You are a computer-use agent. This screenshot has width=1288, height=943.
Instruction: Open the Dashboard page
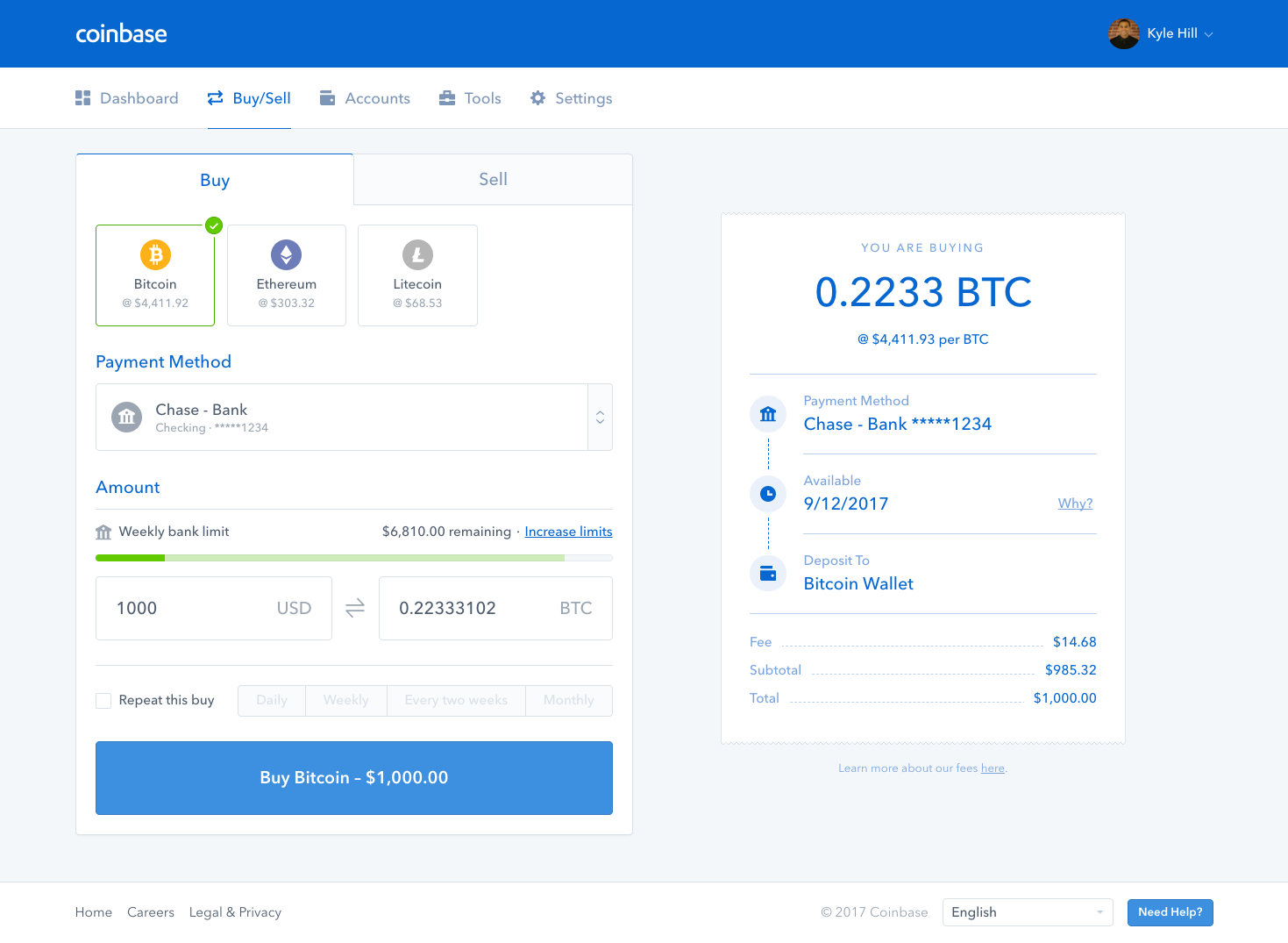pyautogui.click(x=139, y=97)
